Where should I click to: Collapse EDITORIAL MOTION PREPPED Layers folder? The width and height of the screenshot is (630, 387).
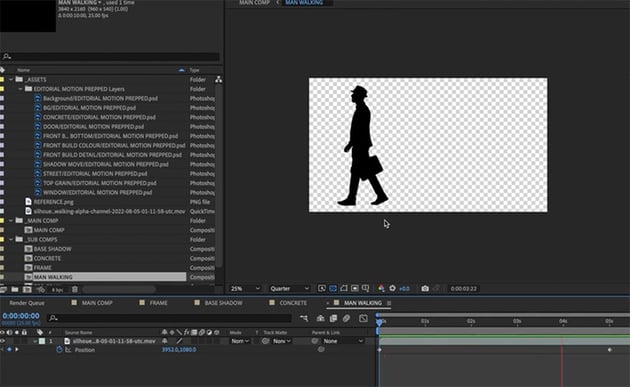tap(20, 89)
